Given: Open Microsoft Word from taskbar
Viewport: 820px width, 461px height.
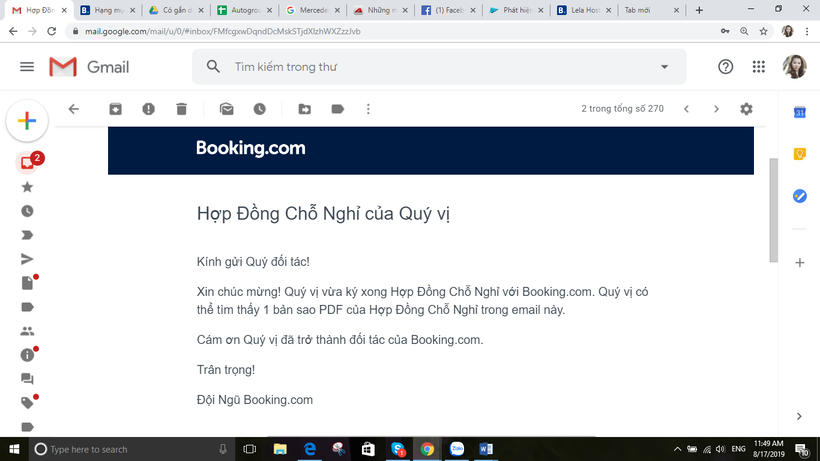Looking at the screenshot, I should [486, 449].
